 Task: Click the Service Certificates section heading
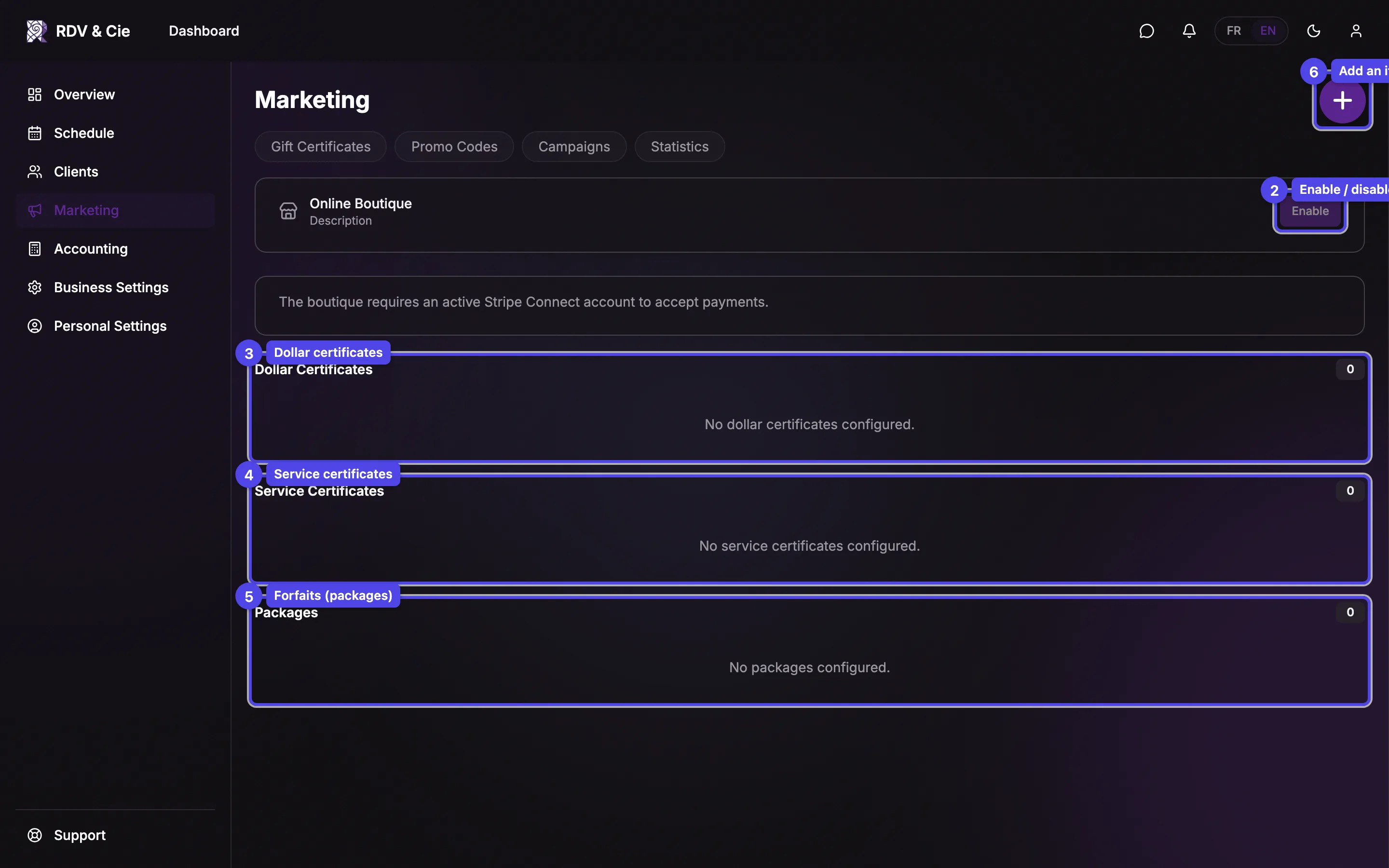coord(319,491)
